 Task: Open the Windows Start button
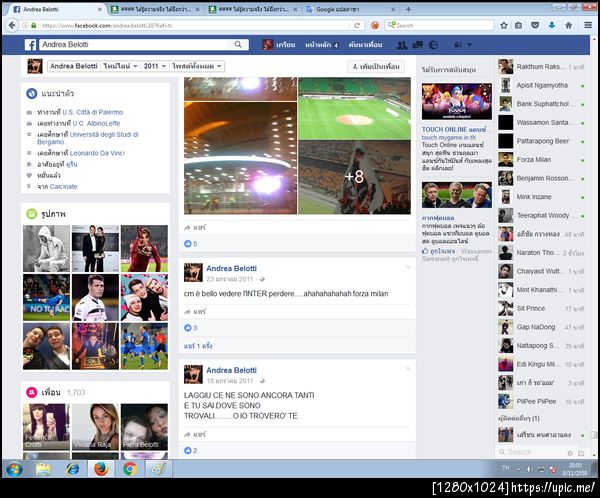point(15,469)
